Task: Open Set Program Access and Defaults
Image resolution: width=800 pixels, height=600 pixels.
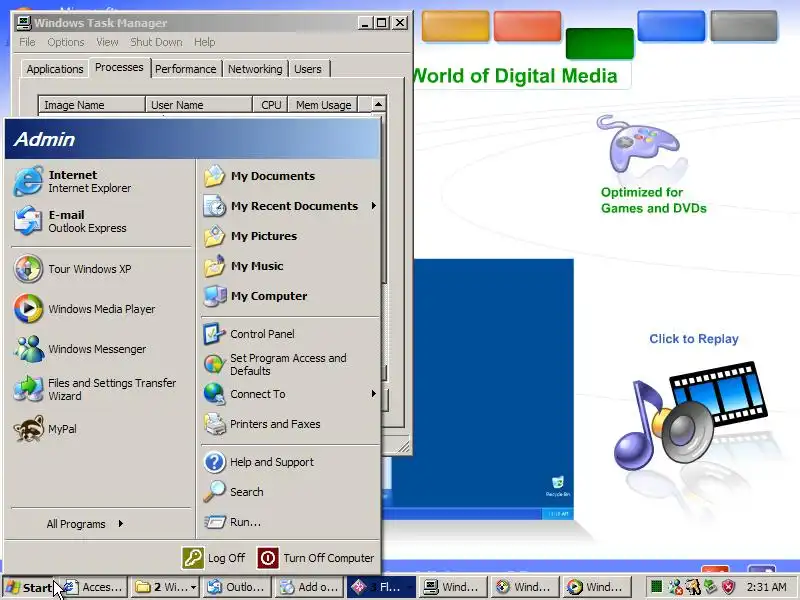Action: [x=290, y=364]
